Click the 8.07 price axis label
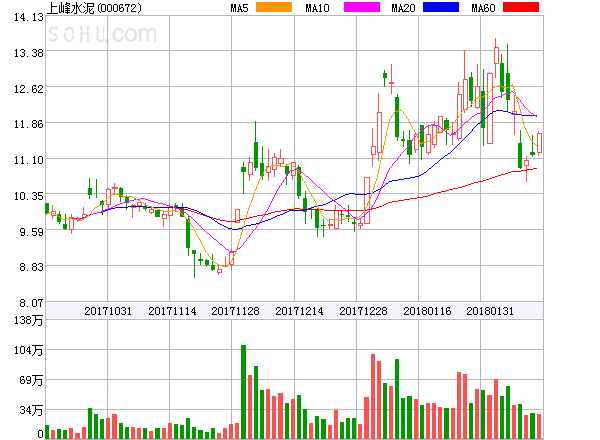 (x=31, y=303)
